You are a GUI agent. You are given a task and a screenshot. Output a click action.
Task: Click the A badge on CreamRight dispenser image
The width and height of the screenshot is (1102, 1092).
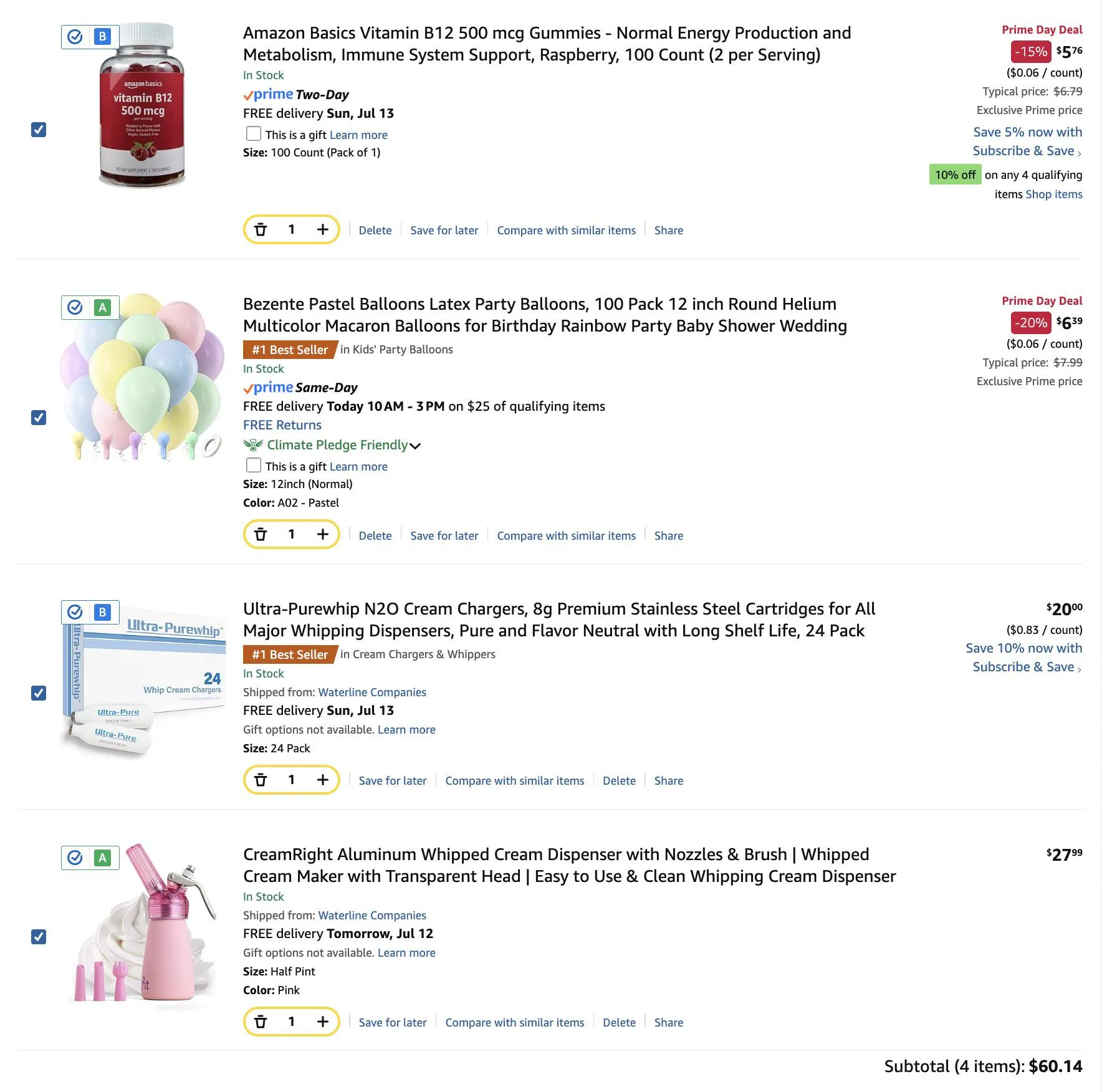coord(103,858)
